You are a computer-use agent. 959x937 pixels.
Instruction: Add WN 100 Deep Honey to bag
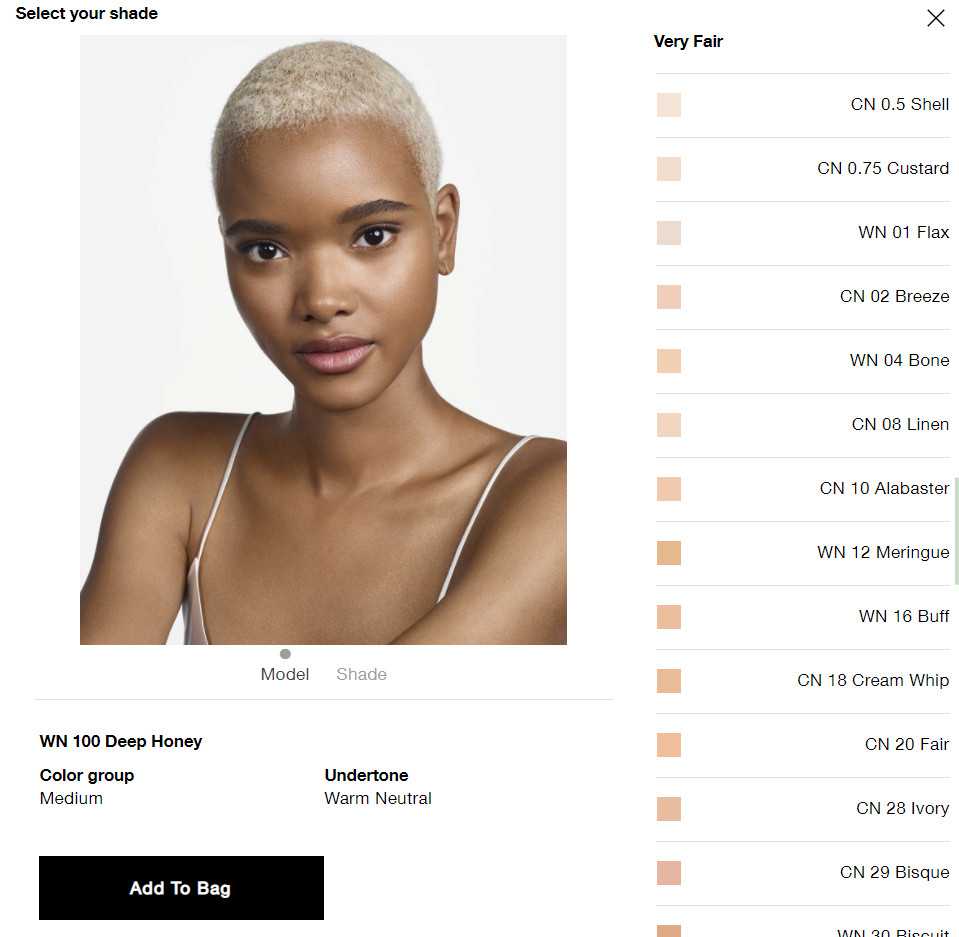(x=181, y=887)
